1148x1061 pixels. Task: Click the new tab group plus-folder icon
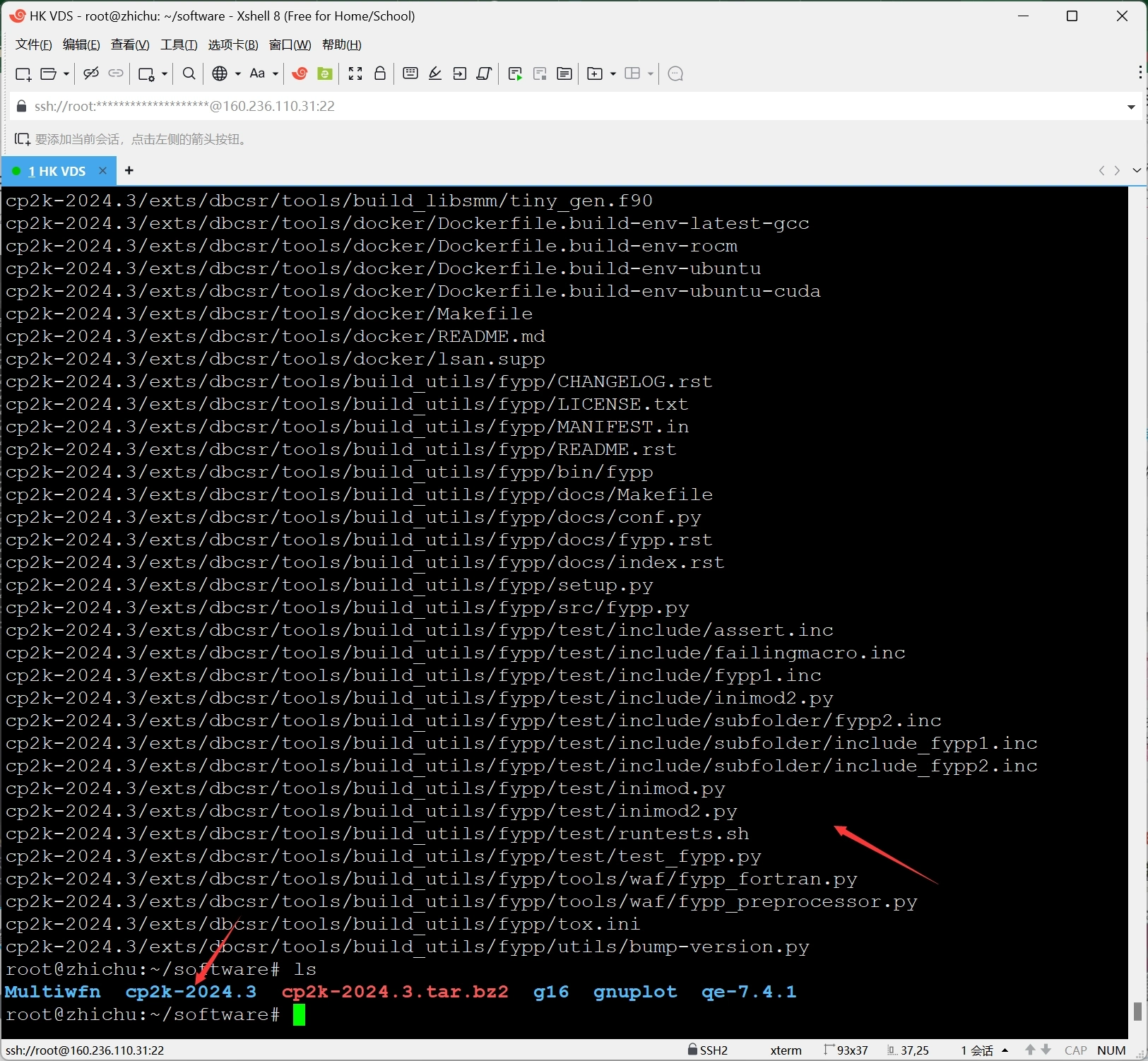pyautogui.click(x=596, y=73)
